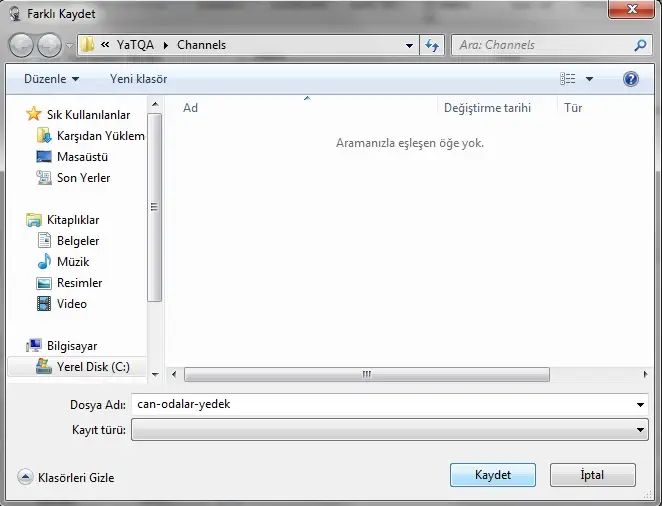The width and height of the screenshot is (662, 506).
Task: Click the sidebar vertical scrollbar thumb
Action: [155, 207]
